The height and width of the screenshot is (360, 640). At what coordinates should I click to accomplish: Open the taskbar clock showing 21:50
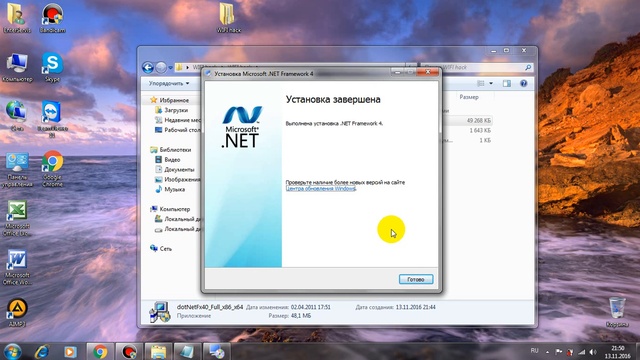point(617,352)
